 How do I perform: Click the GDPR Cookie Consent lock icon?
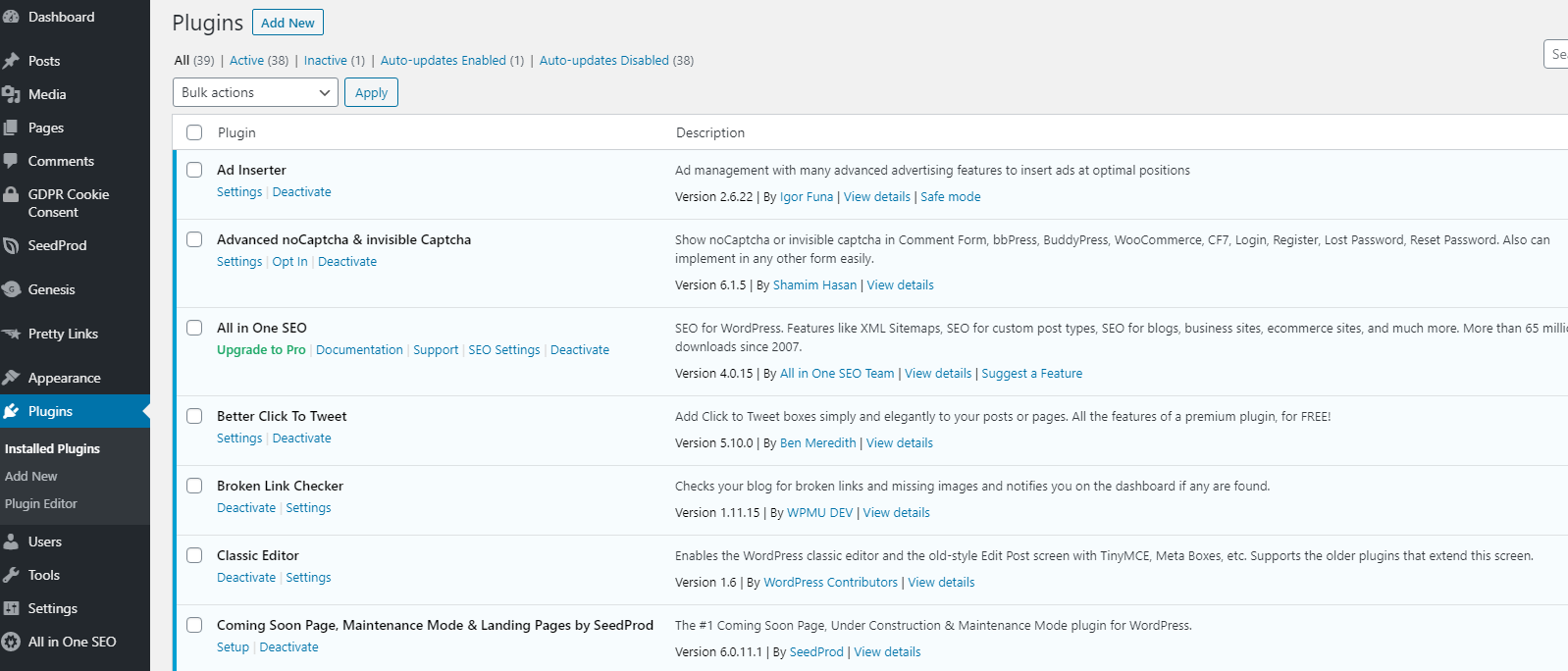point(11,194)
